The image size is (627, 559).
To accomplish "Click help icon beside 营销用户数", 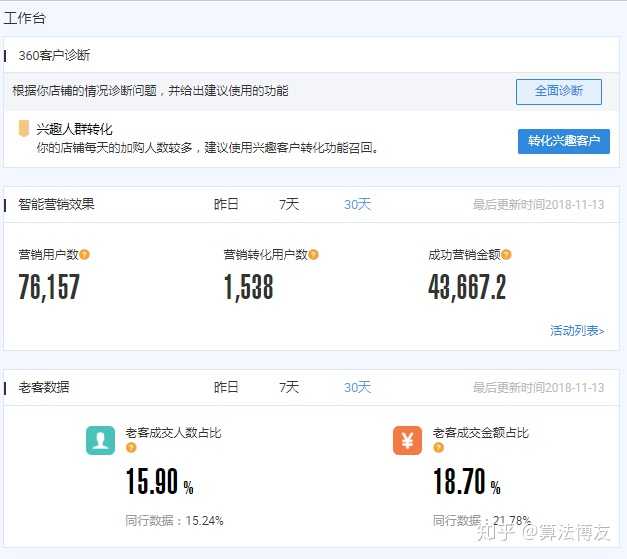I will point(85,255).
